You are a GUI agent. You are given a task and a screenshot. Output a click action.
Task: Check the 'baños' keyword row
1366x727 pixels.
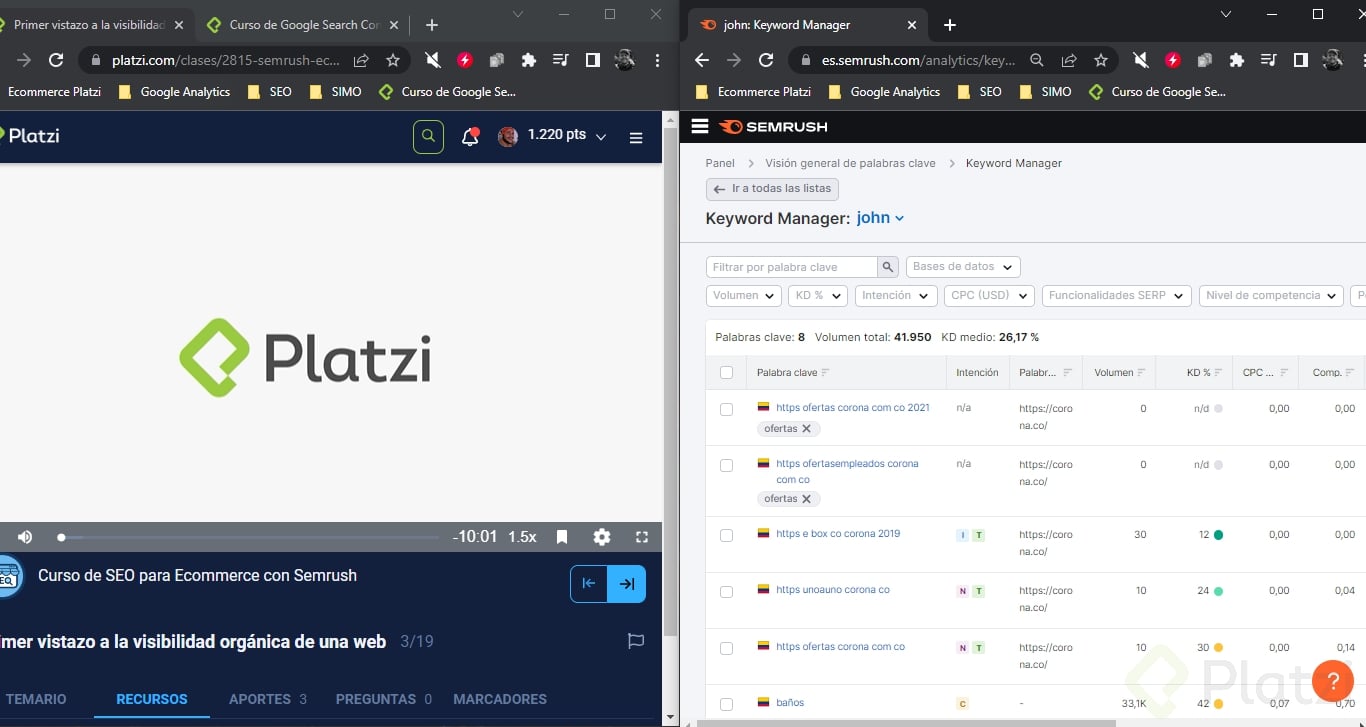click(726, 704)
